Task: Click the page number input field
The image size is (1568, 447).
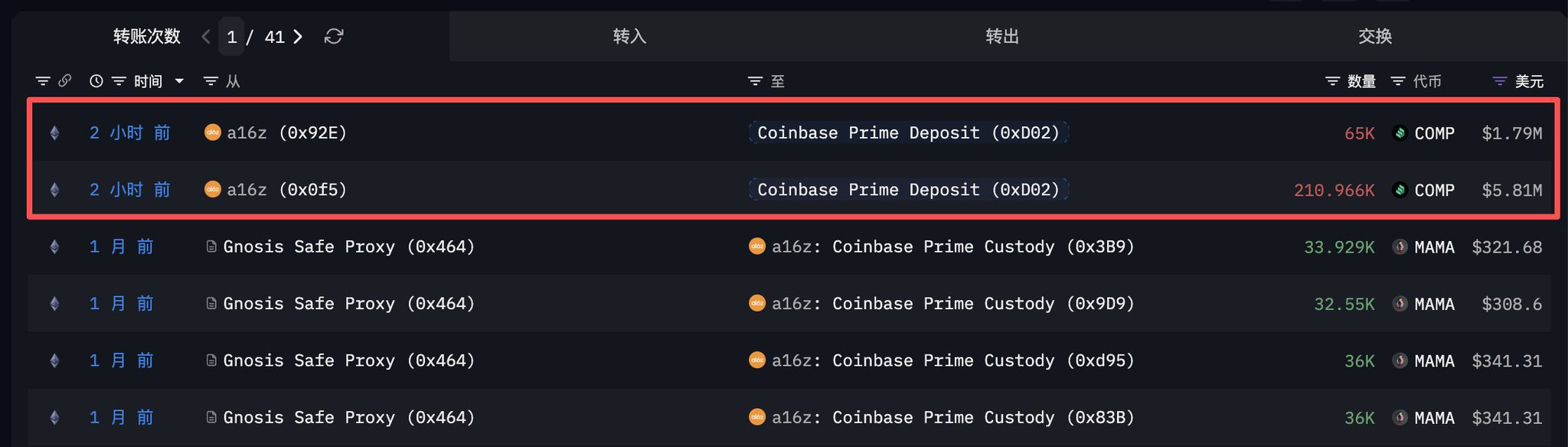Action: pyautogui.click(x=232, y=37)
